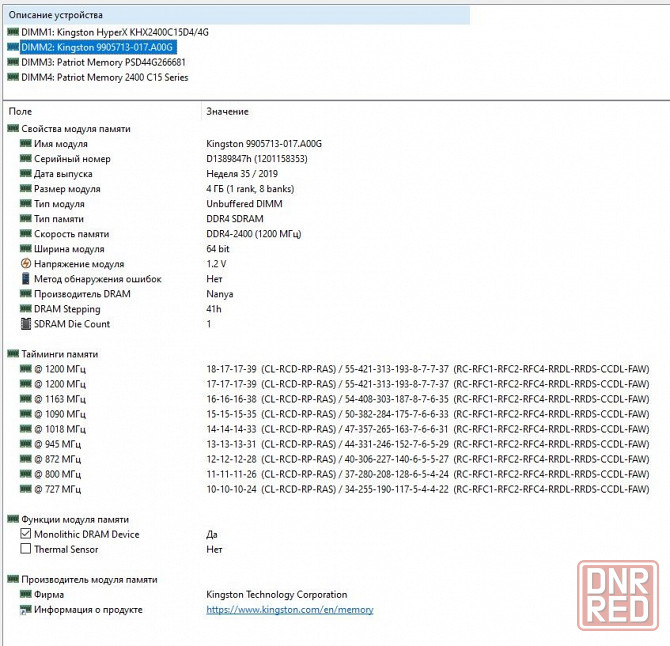
Task: Click the icon next to Скорость памяти
Action: [x=26, y=233]
